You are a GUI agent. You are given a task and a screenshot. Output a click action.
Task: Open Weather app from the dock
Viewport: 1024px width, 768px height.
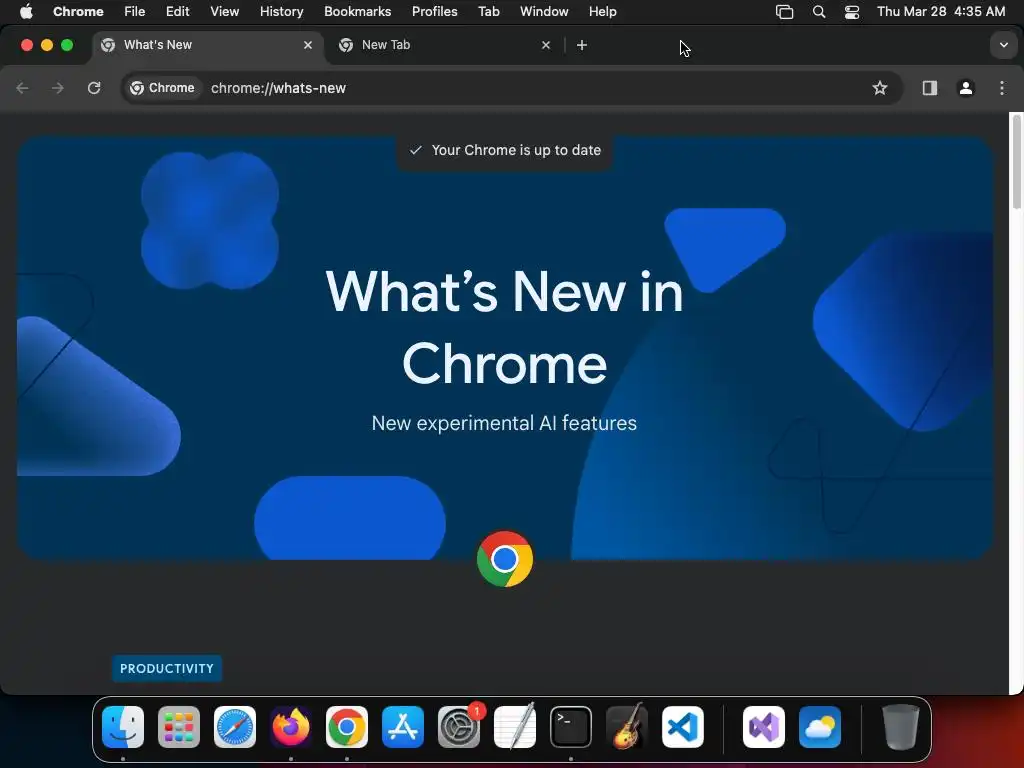click(x=820, y=727)
